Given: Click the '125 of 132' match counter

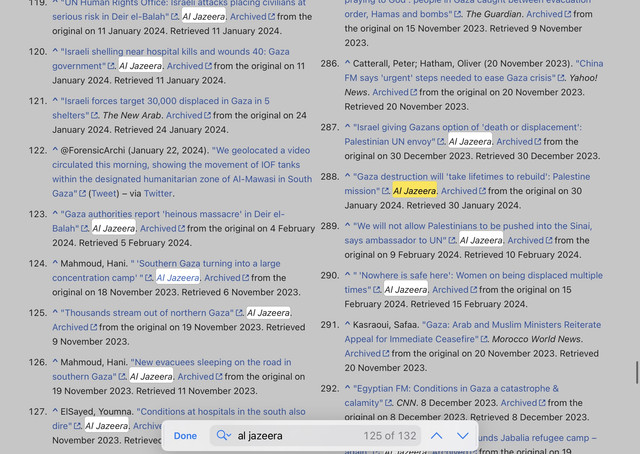Looking at the screenshot, I should pyautogui.click(x=390, y=436).
